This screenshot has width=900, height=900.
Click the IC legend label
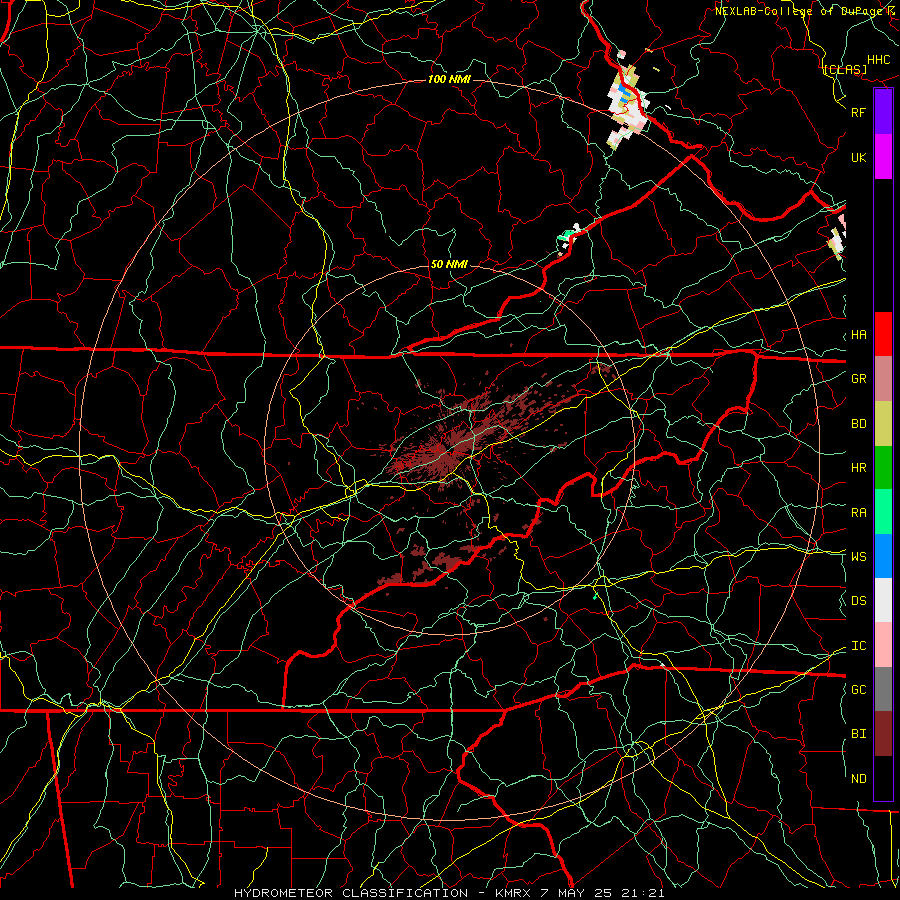pos(858,646)
